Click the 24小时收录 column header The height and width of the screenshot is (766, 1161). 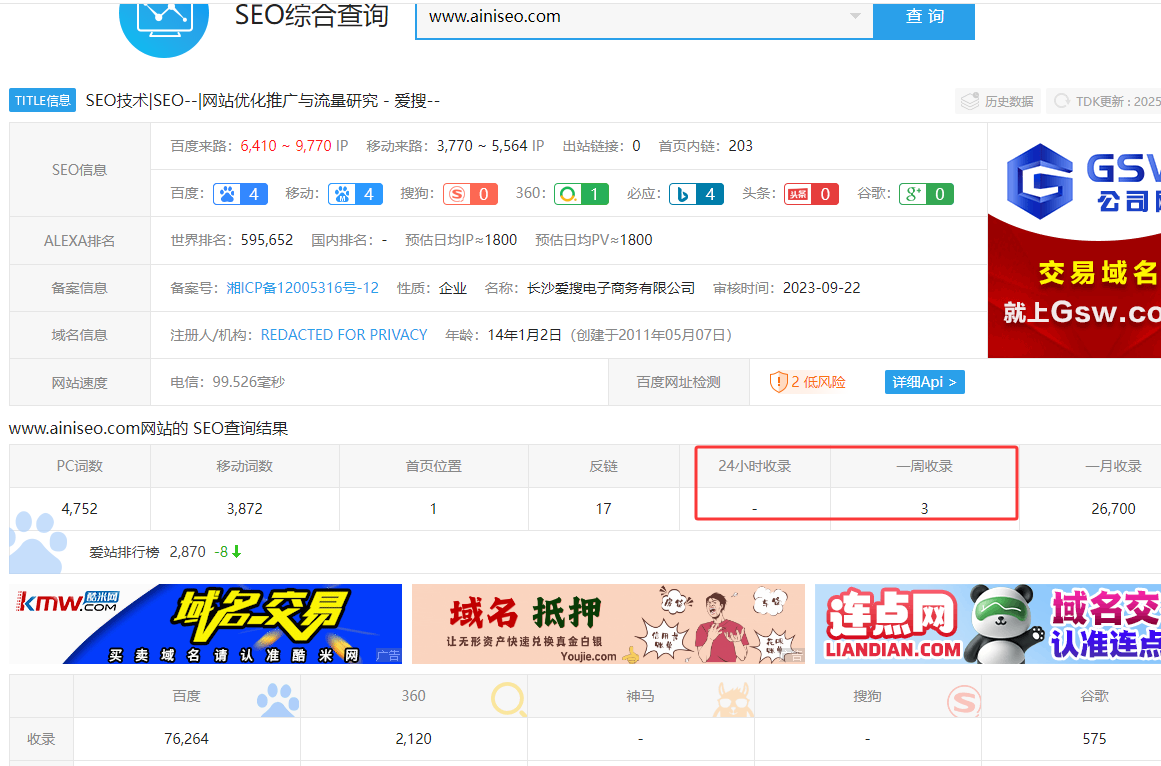click(755, 466)
